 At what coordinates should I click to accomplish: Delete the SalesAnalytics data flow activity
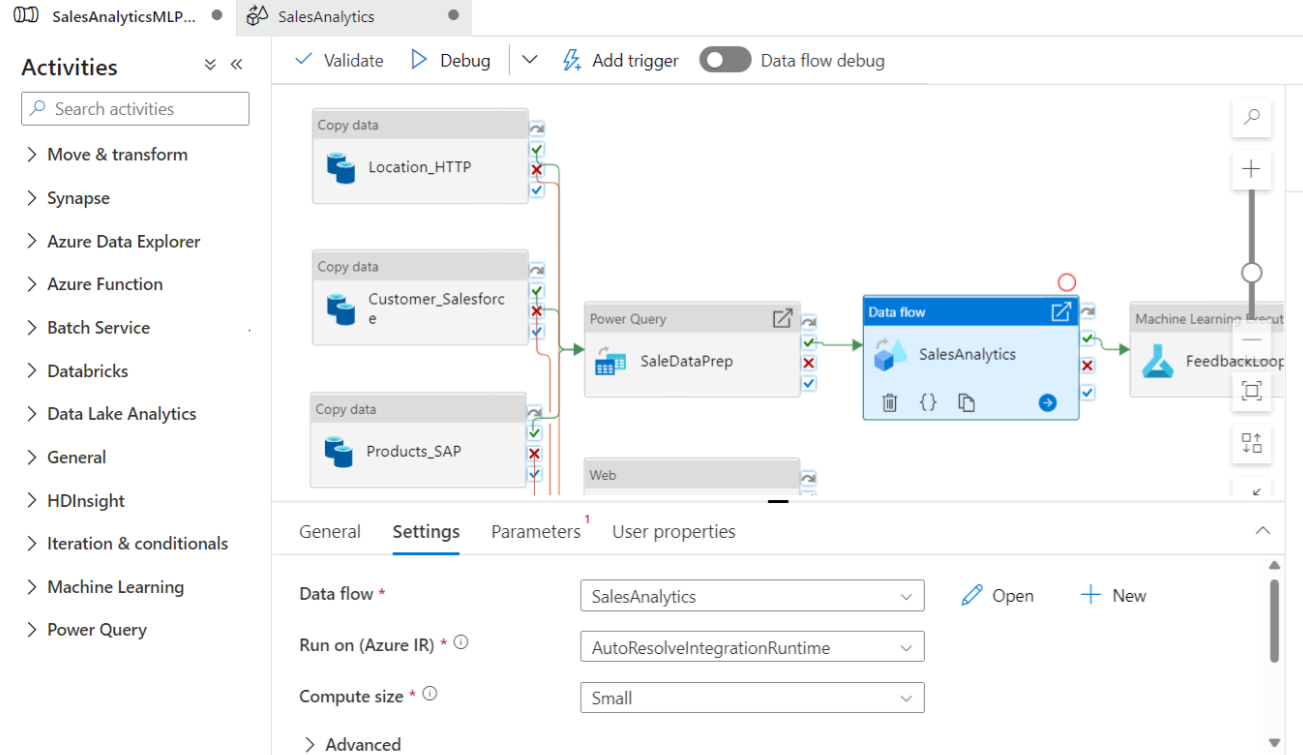click(889, 403)
